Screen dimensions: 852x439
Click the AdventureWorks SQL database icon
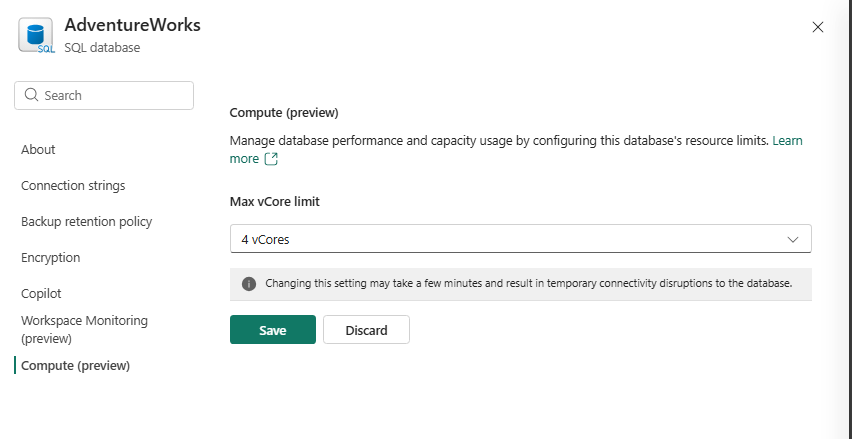click(x=36, y=35)
